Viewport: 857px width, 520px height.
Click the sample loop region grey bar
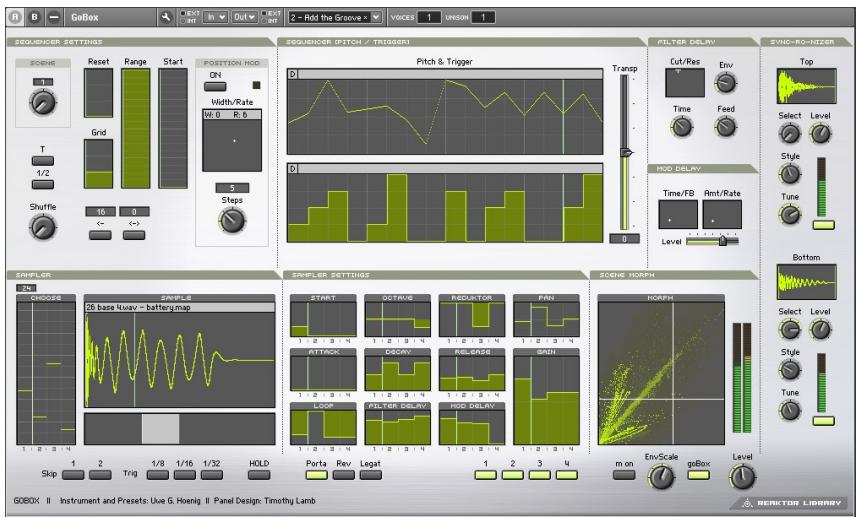pos(160,429)
